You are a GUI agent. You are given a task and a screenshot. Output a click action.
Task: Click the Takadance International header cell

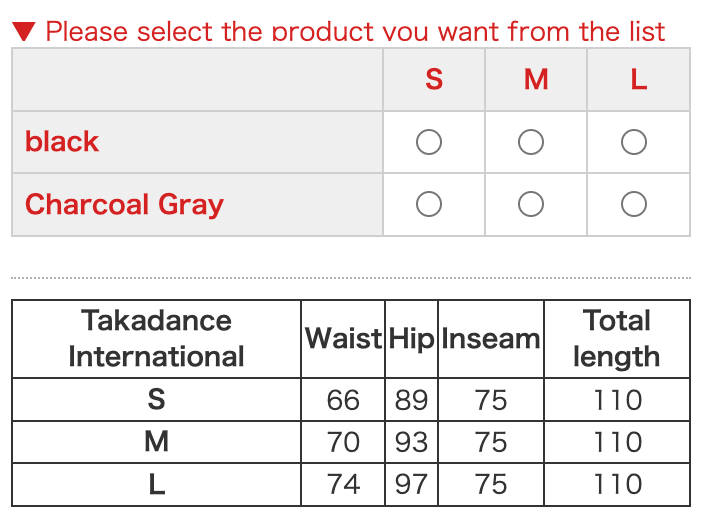click(x=156, y=339)
